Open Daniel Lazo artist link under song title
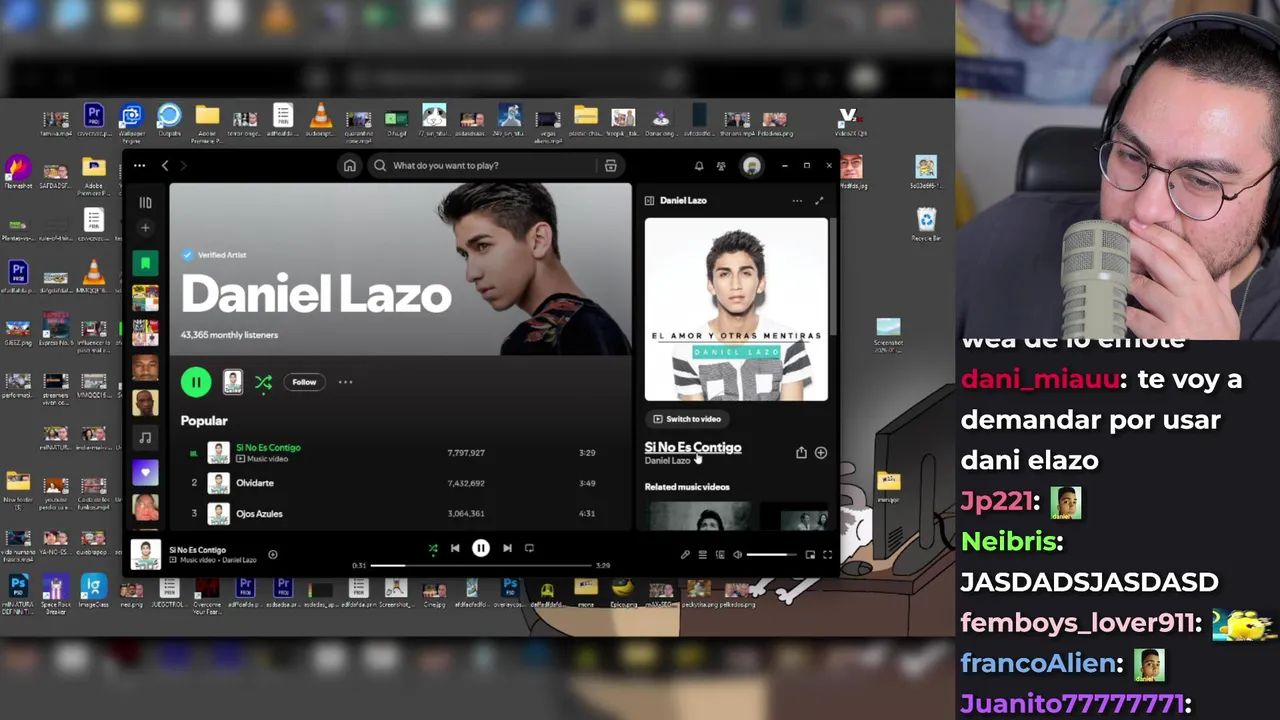1280x720 pixels. coord(667,461)
